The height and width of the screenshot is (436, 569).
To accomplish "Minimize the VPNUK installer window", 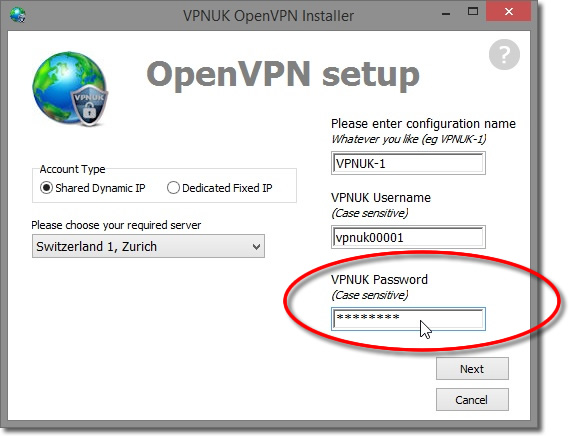I will coord(446,13).
